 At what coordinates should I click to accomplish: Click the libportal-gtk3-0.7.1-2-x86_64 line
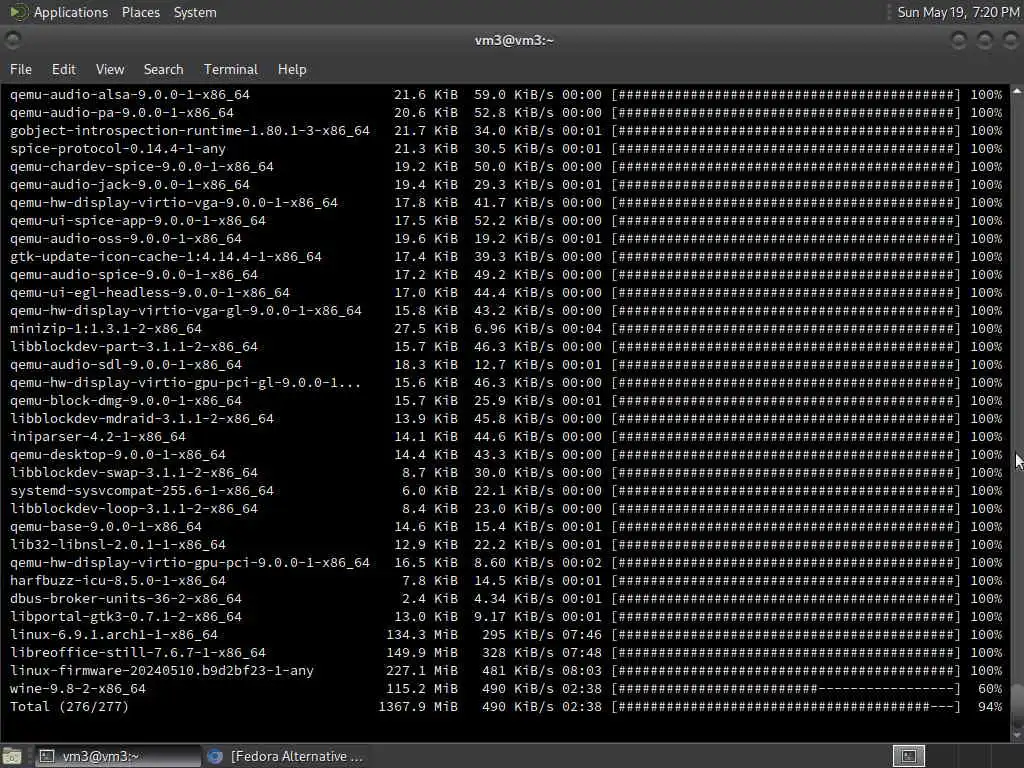coord(506,616)
